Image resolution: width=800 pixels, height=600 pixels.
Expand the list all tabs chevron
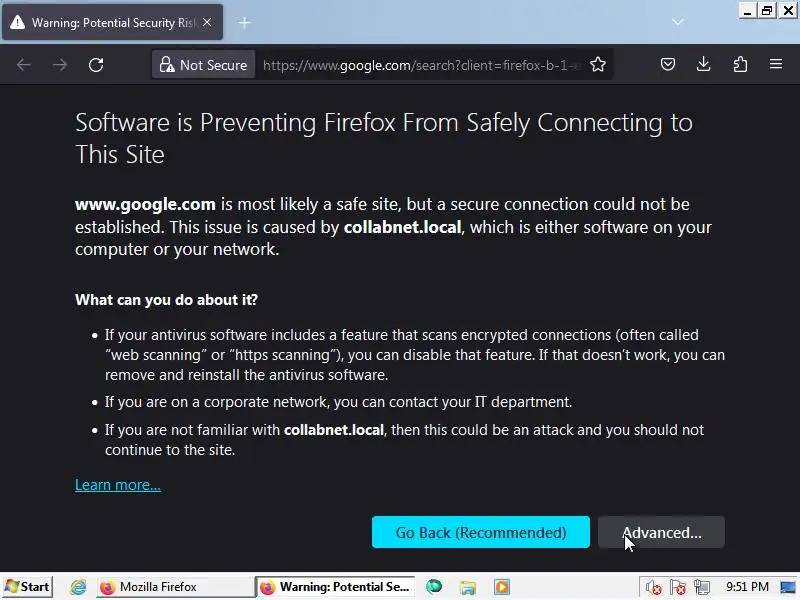coord(678,22)
